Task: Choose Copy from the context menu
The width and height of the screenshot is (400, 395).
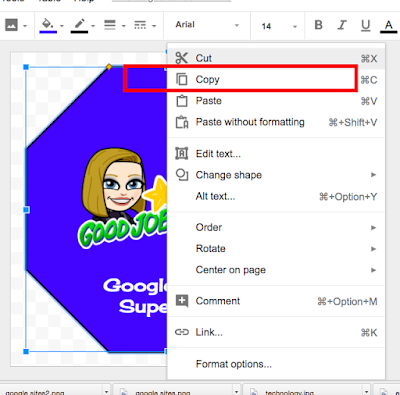Action: coord(276,79)
